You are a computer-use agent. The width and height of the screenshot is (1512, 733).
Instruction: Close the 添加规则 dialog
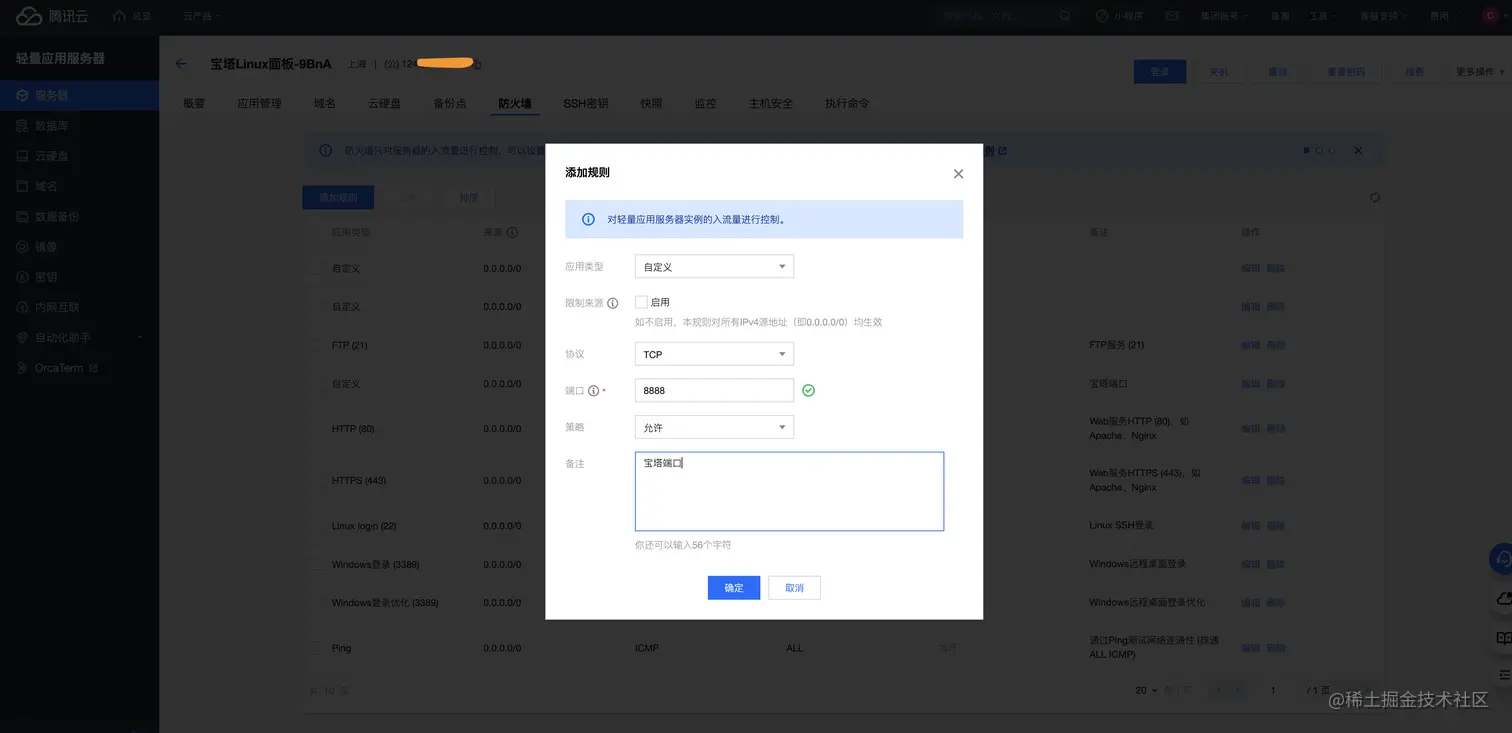[958, 174]
